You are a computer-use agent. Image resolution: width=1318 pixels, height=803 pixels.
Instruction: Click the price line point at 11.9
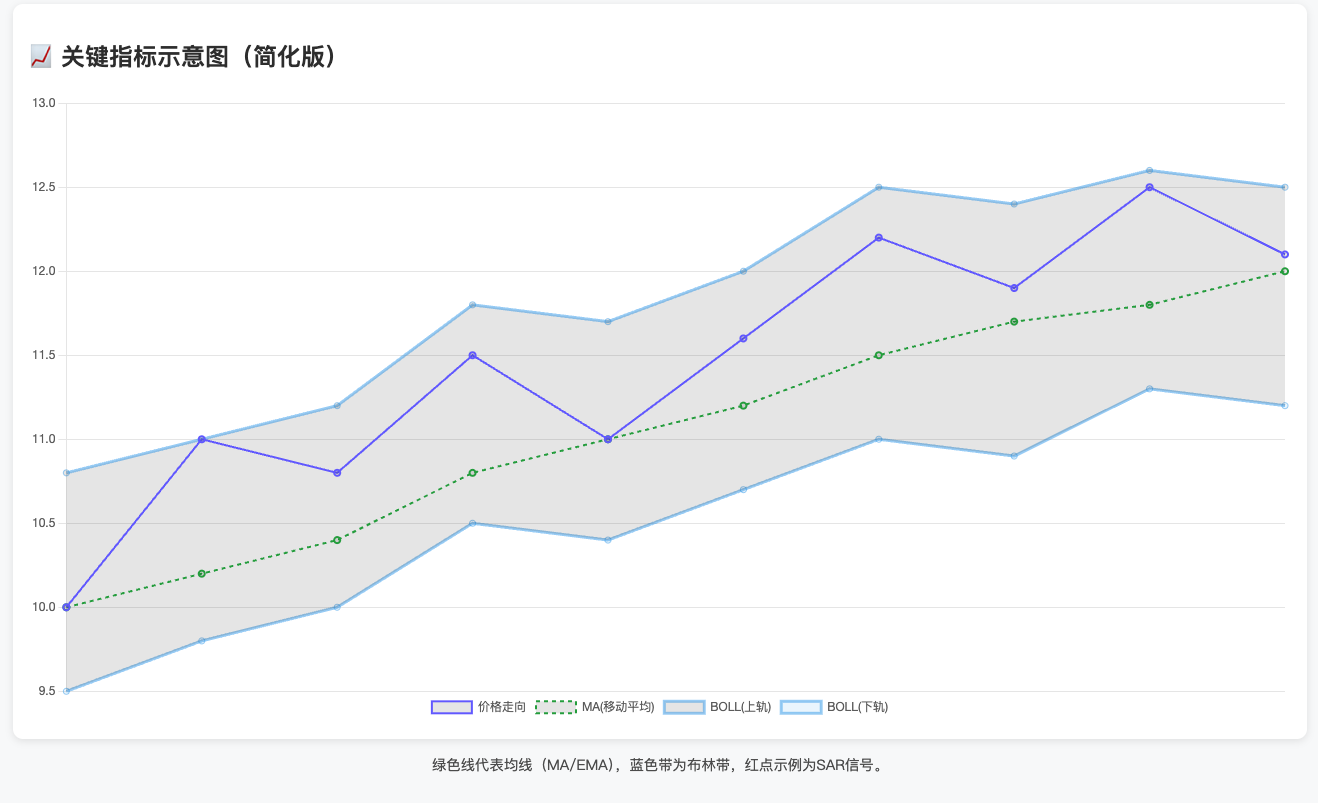[x=1014, y=288]
